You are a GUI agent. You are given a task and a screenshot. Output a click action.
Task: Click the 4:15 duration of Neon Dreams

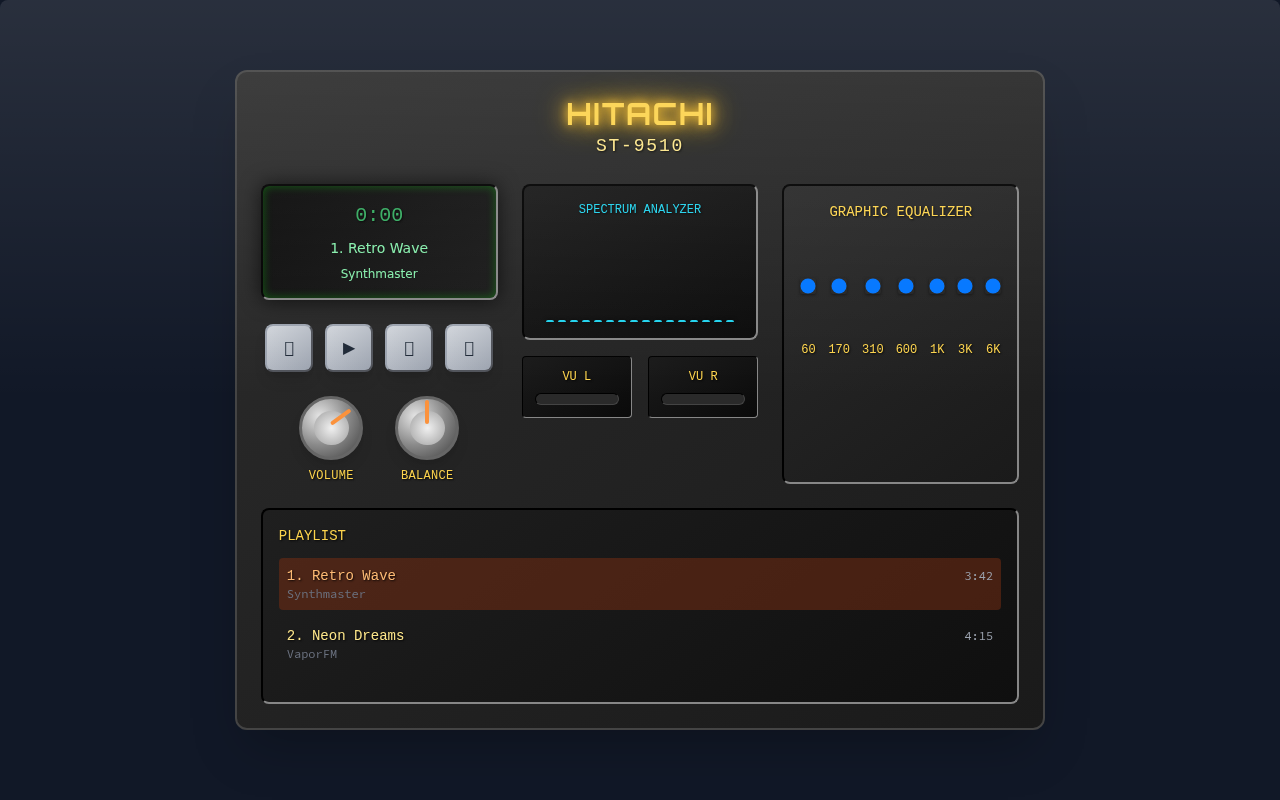[977, 636]
